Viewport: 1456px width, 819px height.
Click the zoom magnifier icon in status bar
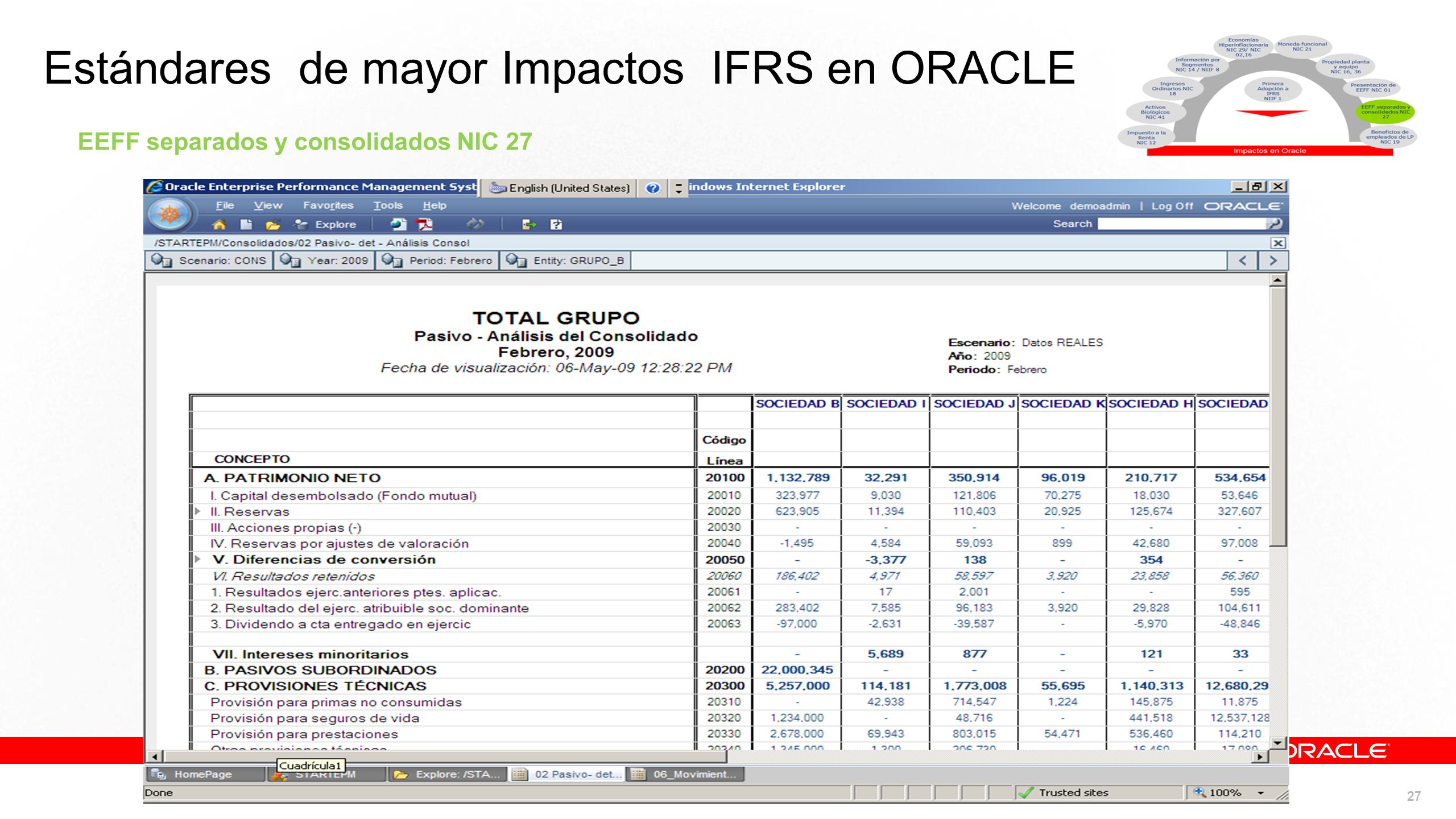pos(1199,792)
